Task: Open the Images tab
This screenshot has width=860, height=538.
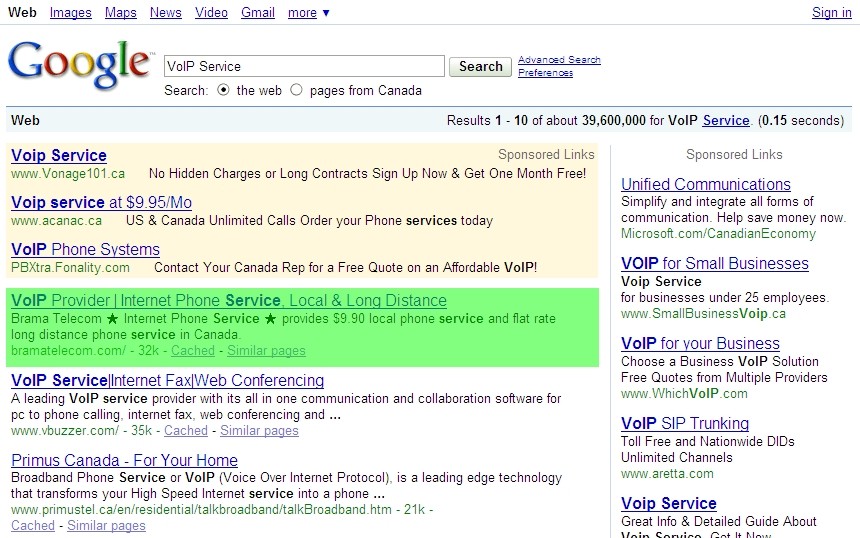Action: coord(71,13)
